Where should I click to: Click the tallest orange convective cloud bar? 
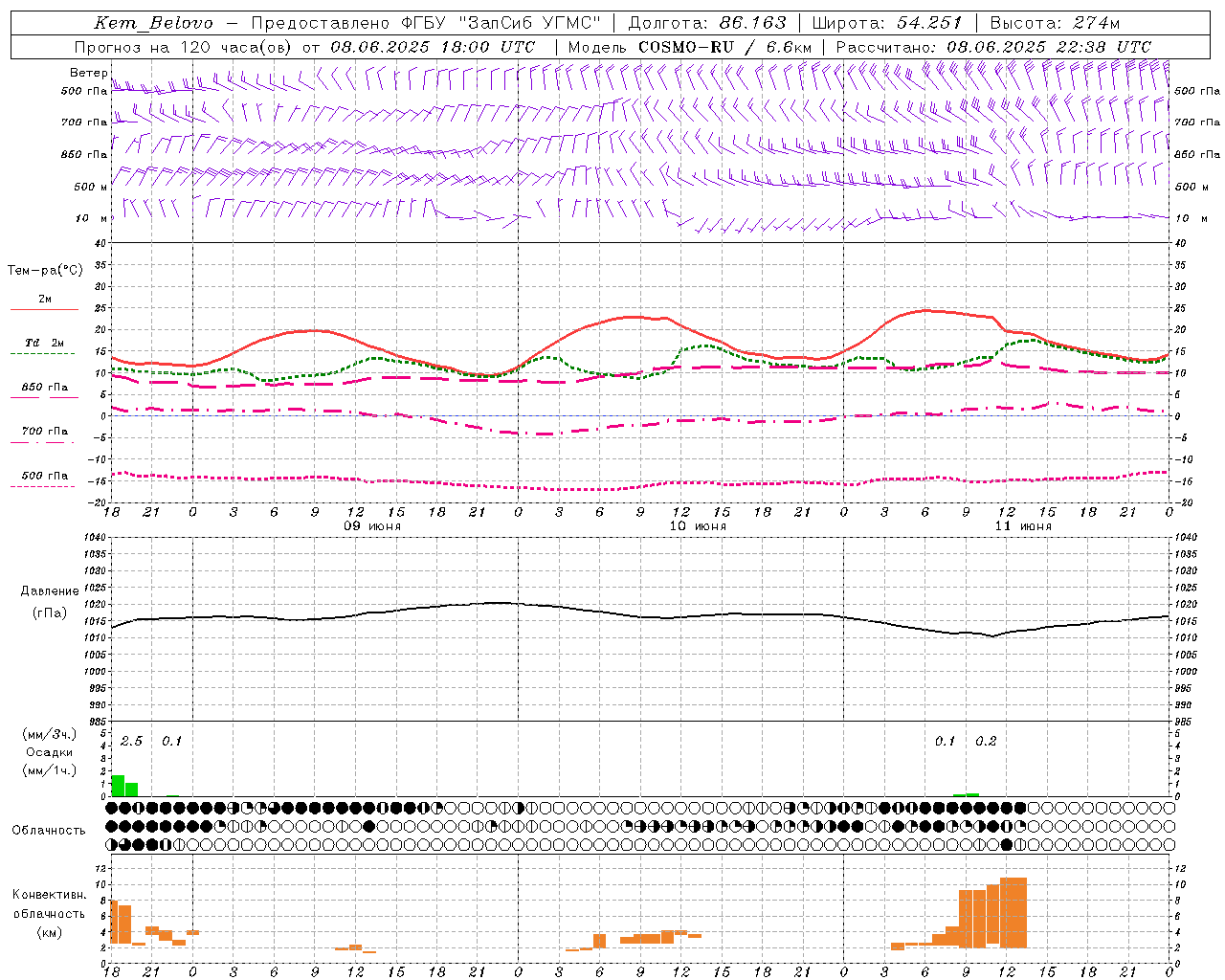[x=1013, y=913]
